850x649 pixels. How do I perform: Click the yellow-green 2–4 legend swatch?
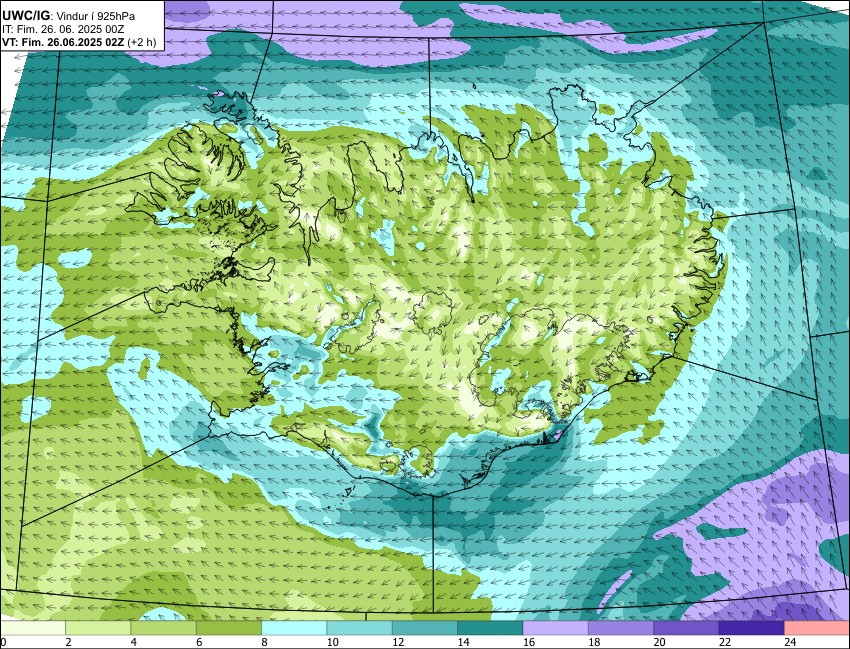pos(98,628)
